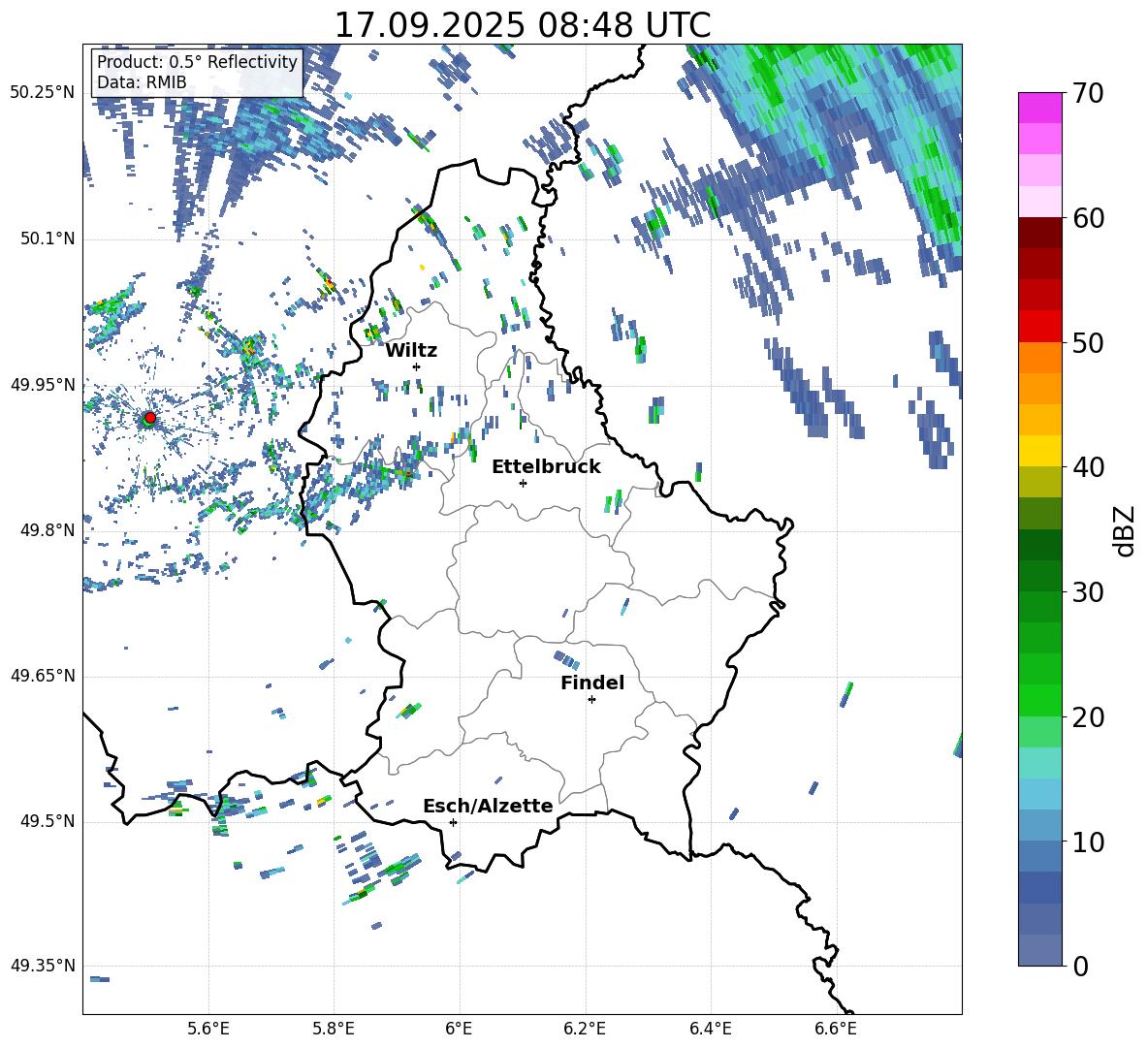Click the 49.35°N latitude label
The image size is (1148, 1048).
43,966
